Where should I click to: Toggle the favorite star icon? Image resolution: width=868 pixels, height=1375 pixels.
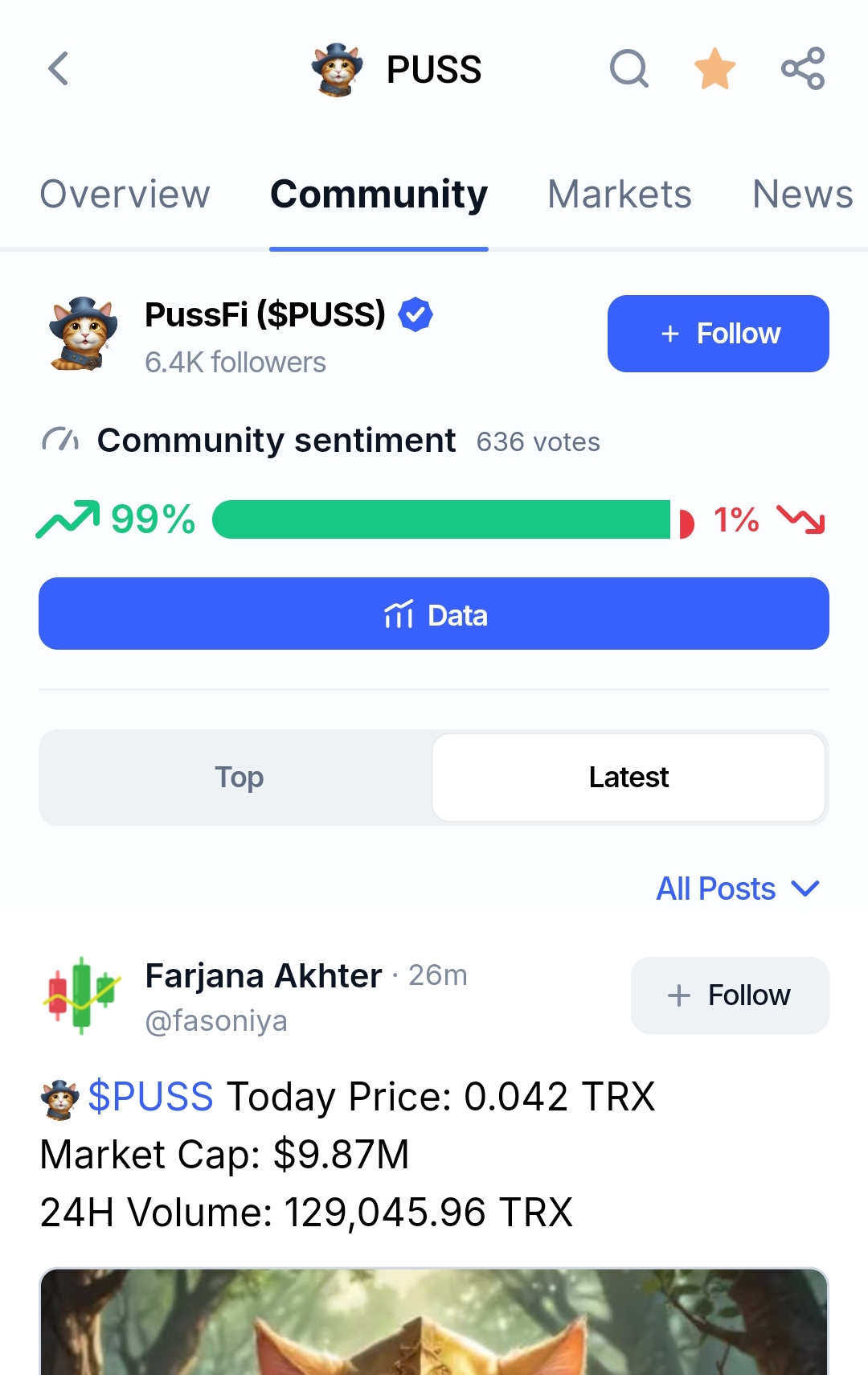click(x=714, y=69)
